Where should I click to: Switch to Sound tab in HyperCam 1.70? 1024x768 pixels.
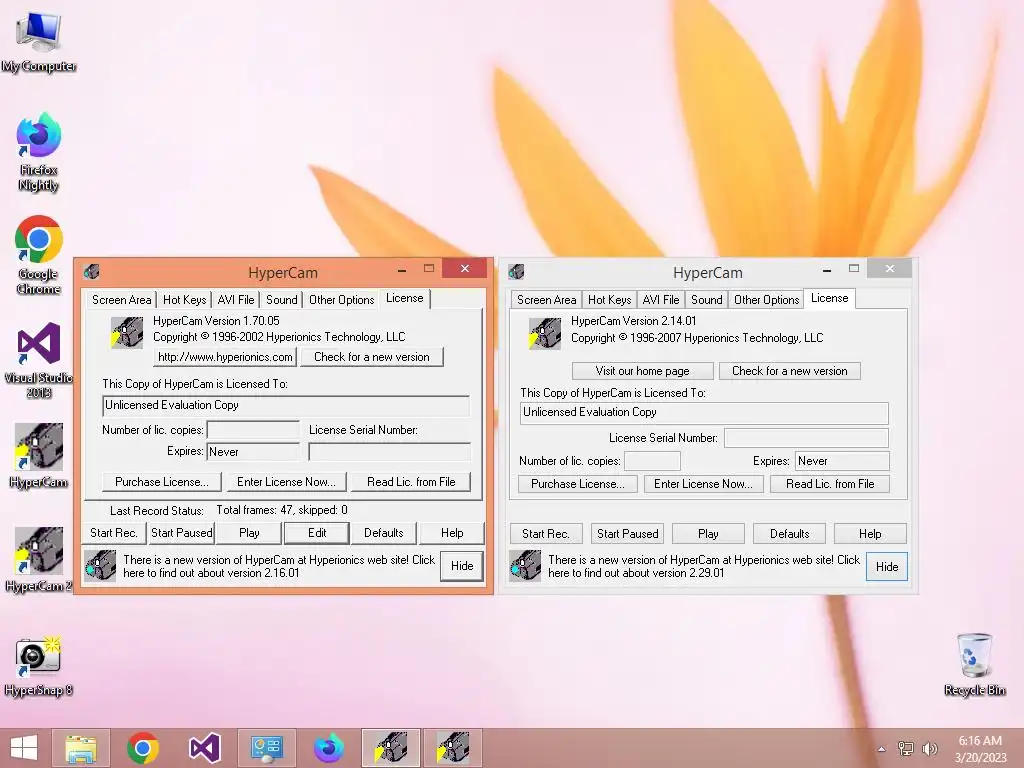281,300
